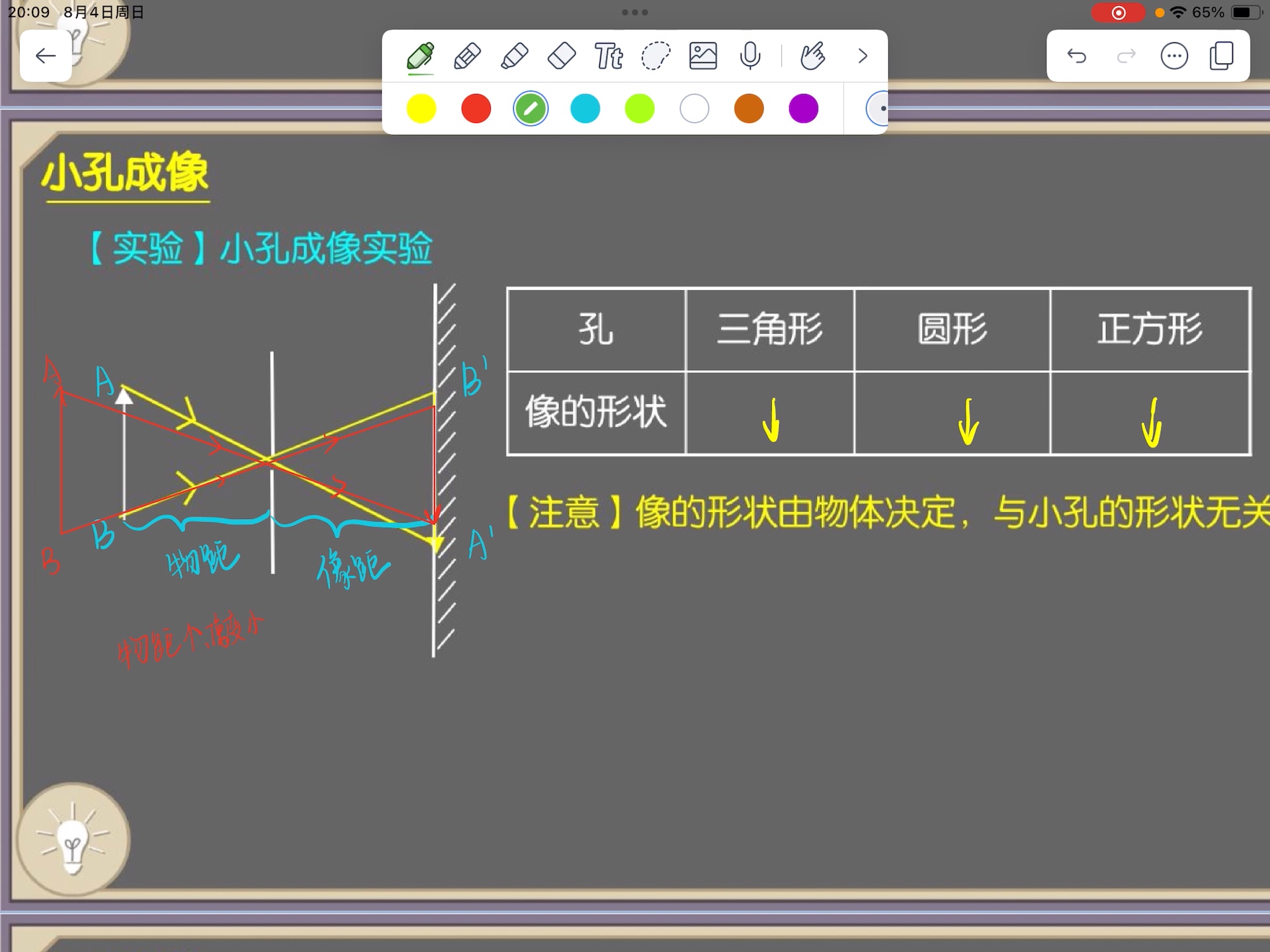
Task: Select the highlighter marker tool
Action: pyautogui.click(x=515, y=56)
